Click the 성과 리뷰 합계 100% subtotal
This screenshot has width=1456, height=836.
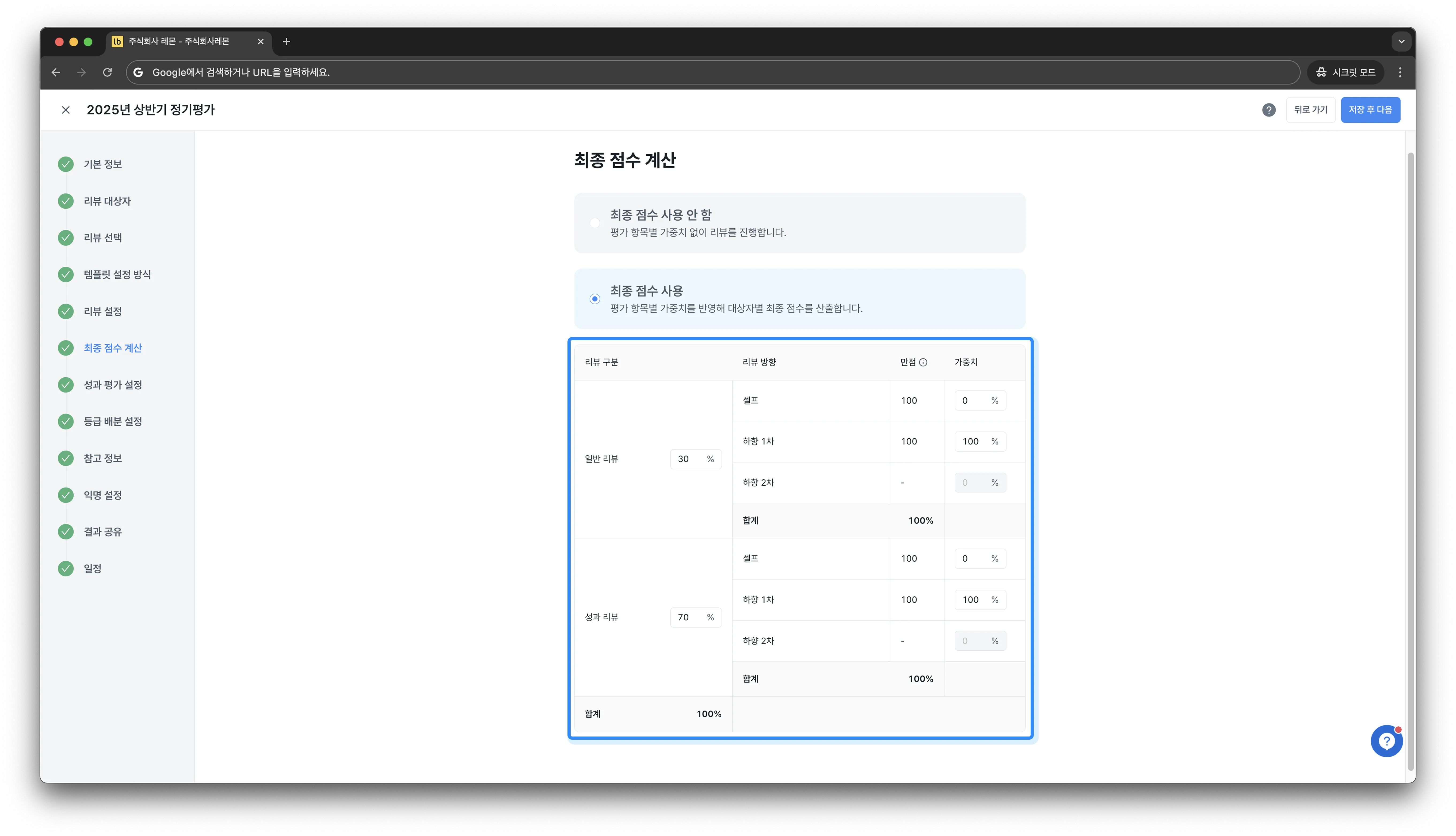[838, 679]
